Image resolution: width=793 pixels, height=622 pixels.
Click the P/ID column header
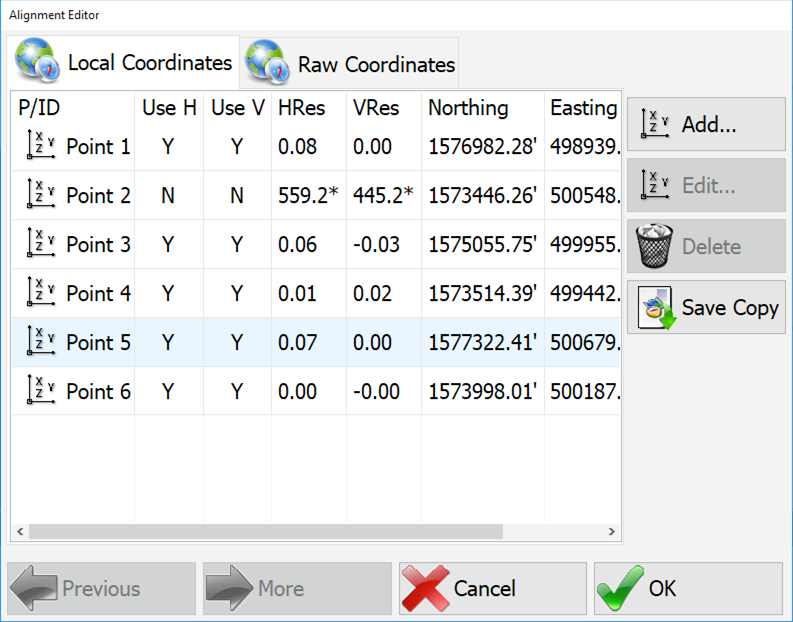[x=39, y=108]
